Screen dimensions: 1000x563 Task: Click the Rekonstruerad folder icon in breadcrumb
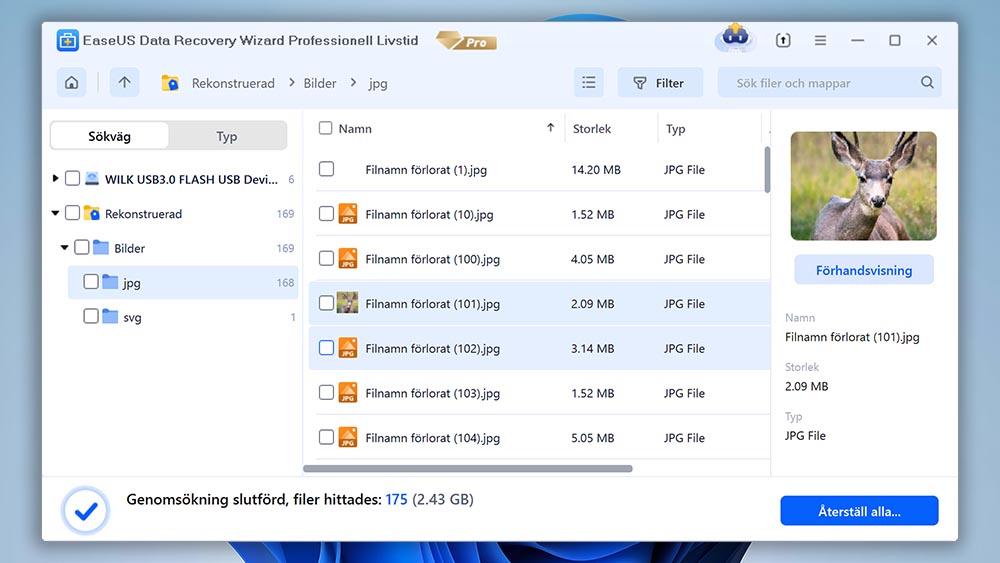click(x=170, y=83)
